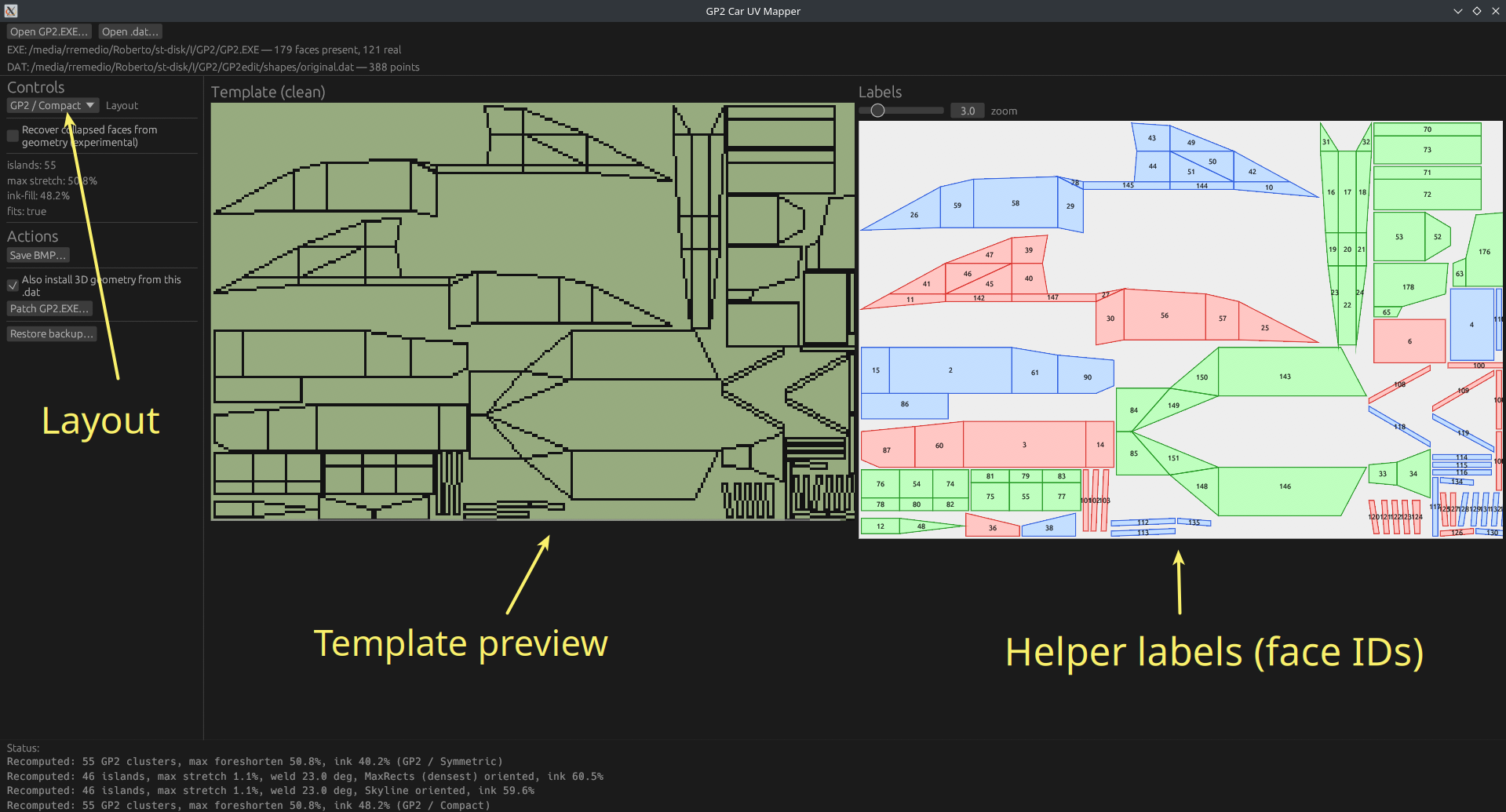The width and height of the screenshot is (1506, 812).
Task: Click Save BMP… button
Action: click(38, 255)
